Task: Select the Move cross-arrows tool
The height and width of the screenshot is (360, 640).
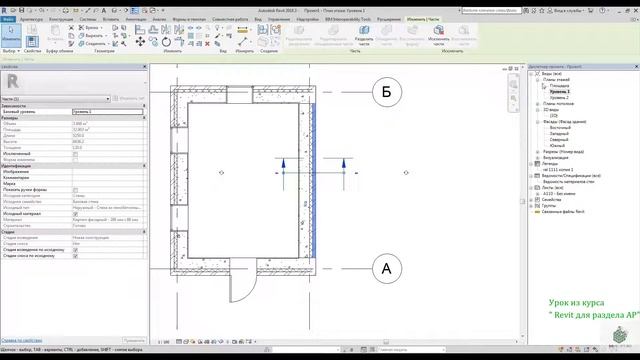Action: (140, 42)
